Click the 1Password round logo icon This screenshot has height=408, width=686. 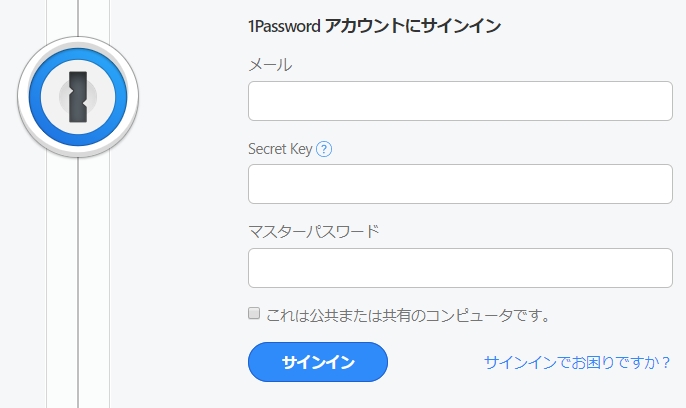click(78, 96)
